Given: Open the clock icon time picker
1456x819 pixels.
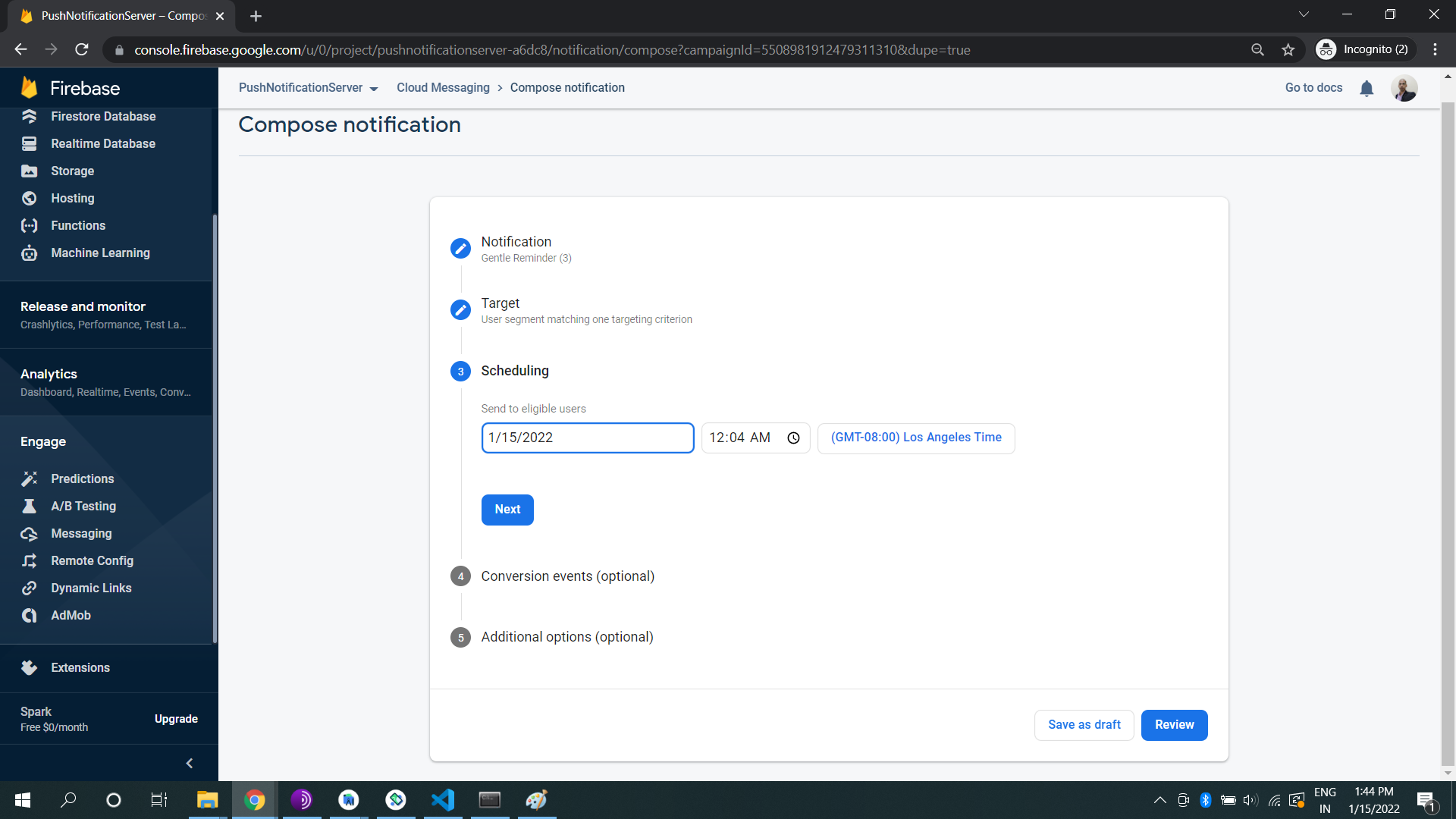Looking at the screenshot, I should [x=793, y=438].
